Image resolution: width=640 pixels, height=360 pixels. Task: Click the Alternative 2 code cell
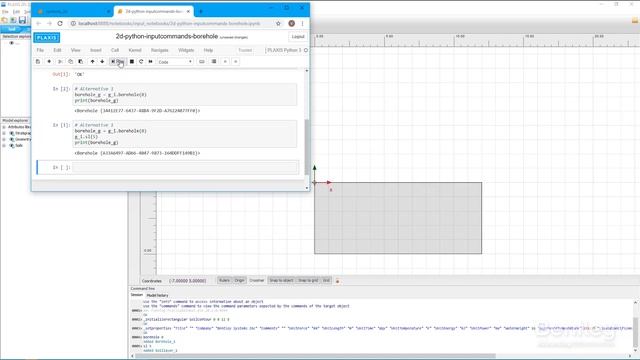click(x=185, y=95)
